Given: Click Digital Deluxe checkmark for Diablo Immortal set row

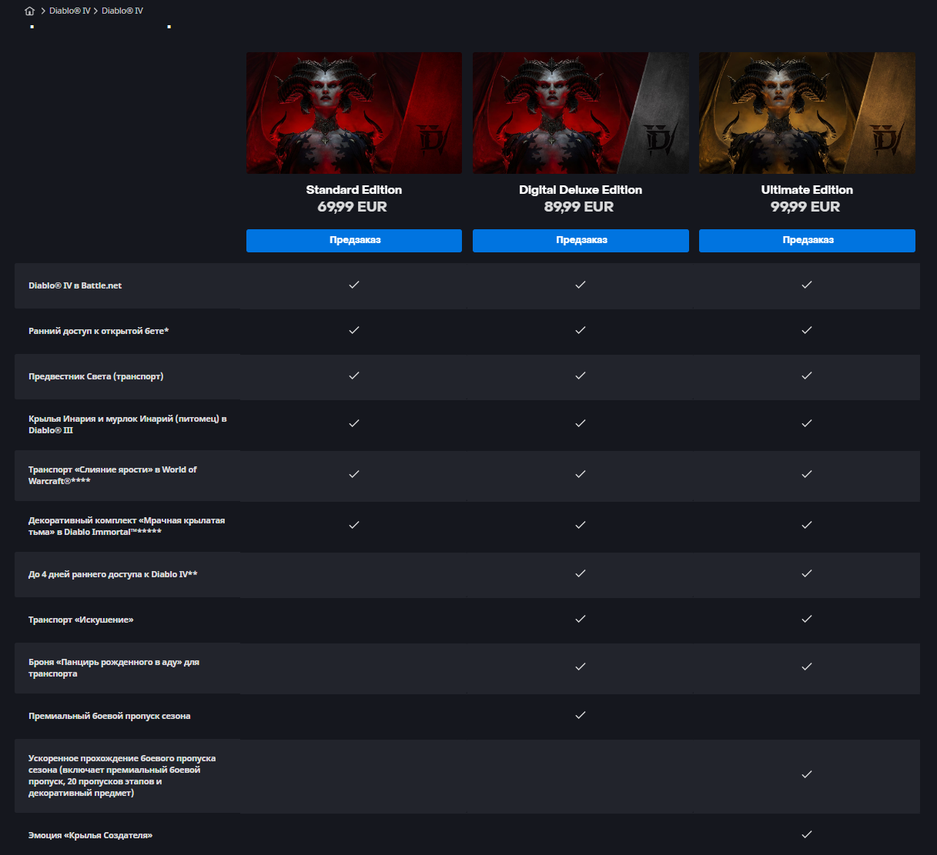Looking at the screenshot, I should tap(580, 525).
